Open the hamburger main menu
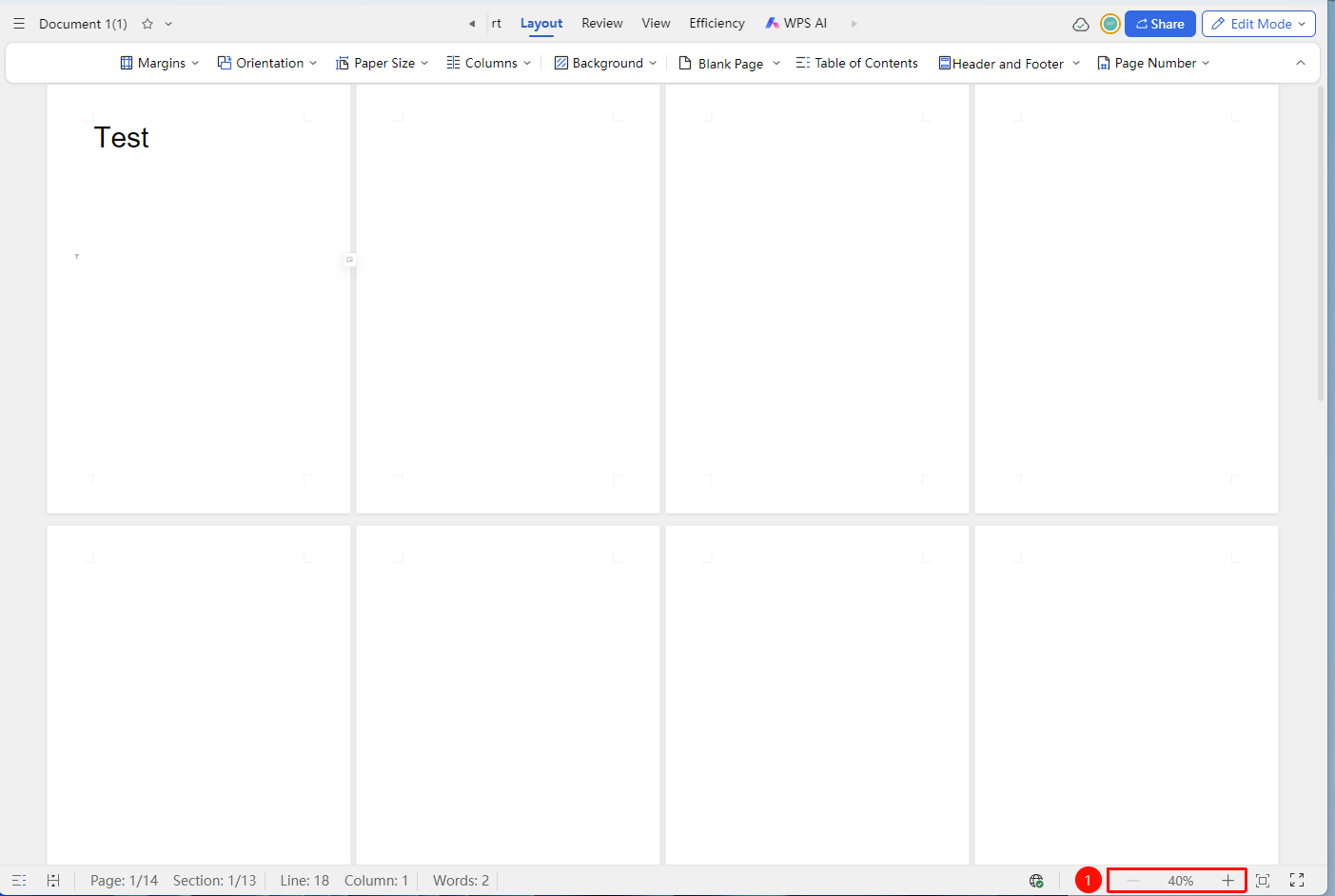Screen dimensions: 1335x896 (19, 24)
